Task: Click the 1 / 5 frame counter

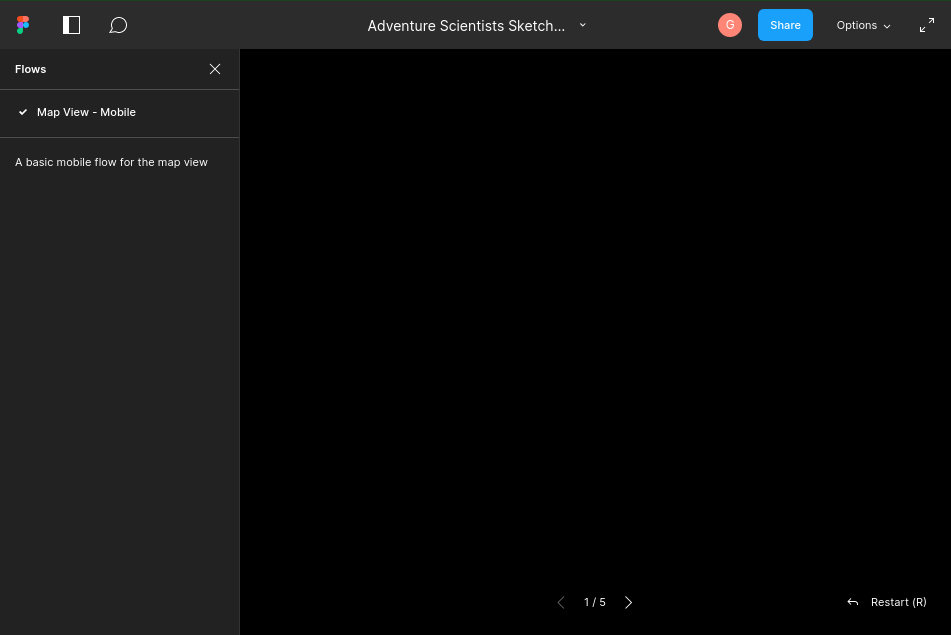Action: click(594, 602)
